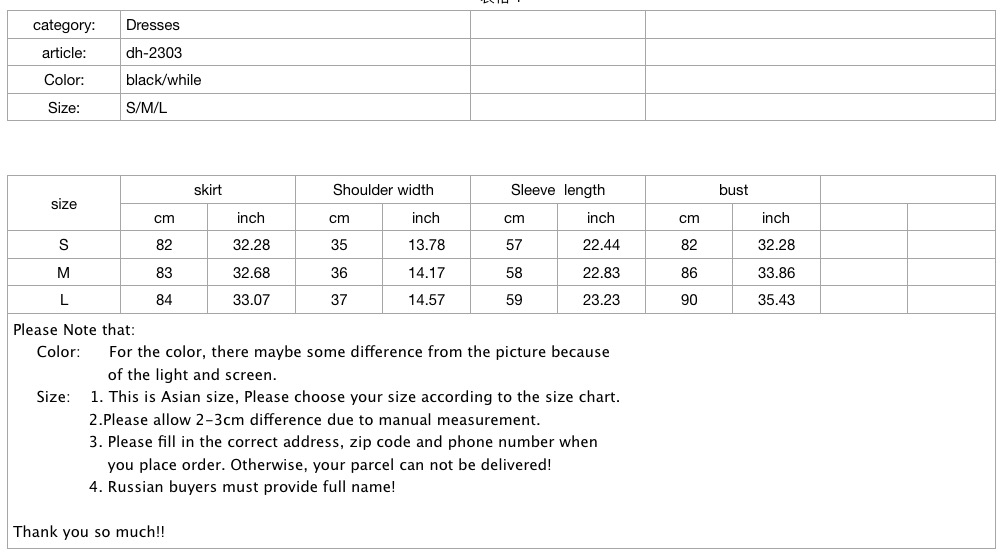Click the "L" size row label
1003x555 pixels.
64,300
